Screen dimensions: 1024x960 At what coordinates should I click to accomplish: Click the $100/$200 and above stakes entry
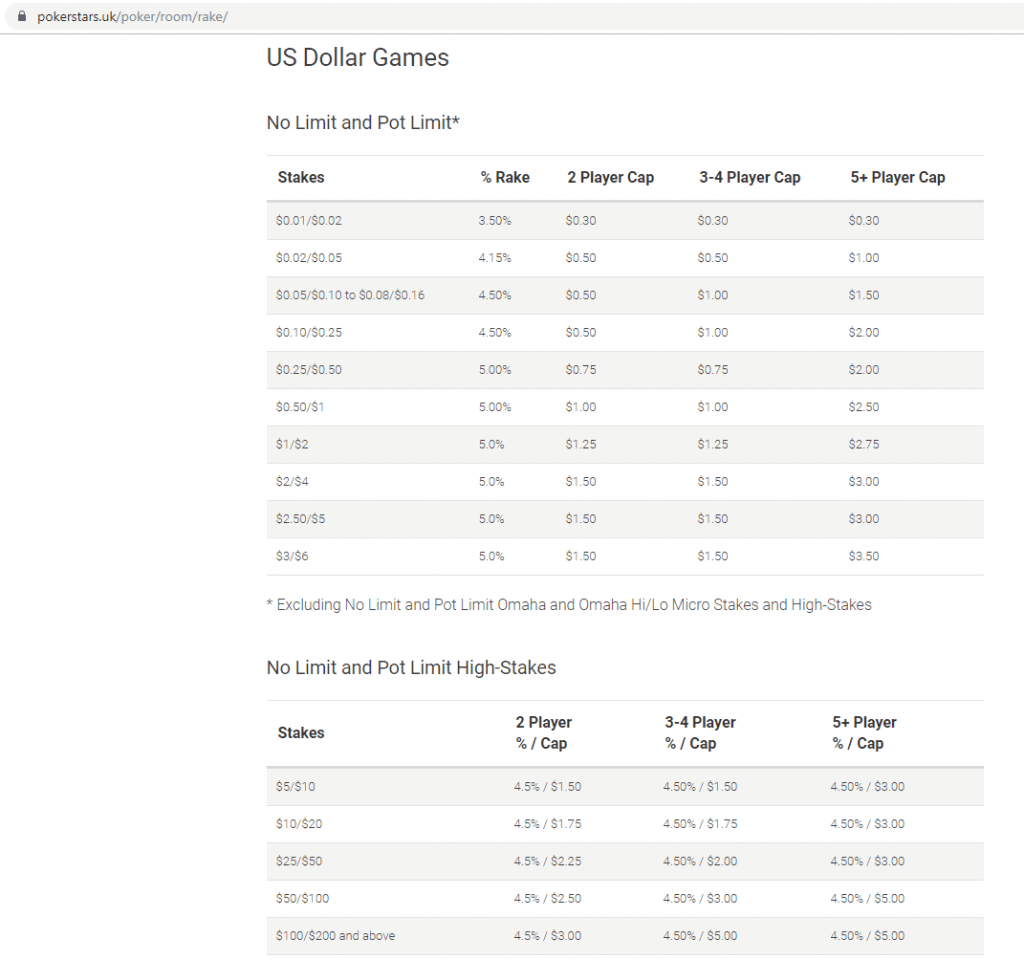click(336, 936)
